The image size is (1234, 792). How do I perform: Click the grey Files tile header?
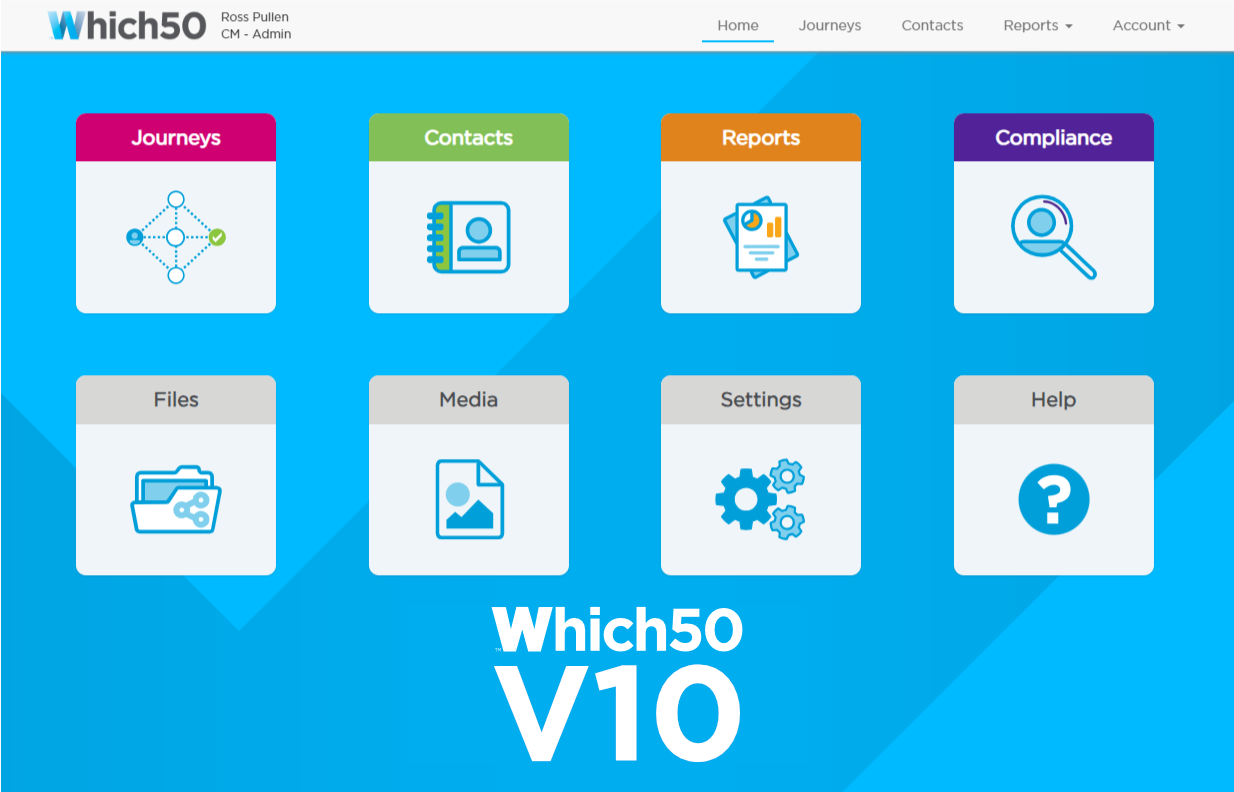point(176,399)
